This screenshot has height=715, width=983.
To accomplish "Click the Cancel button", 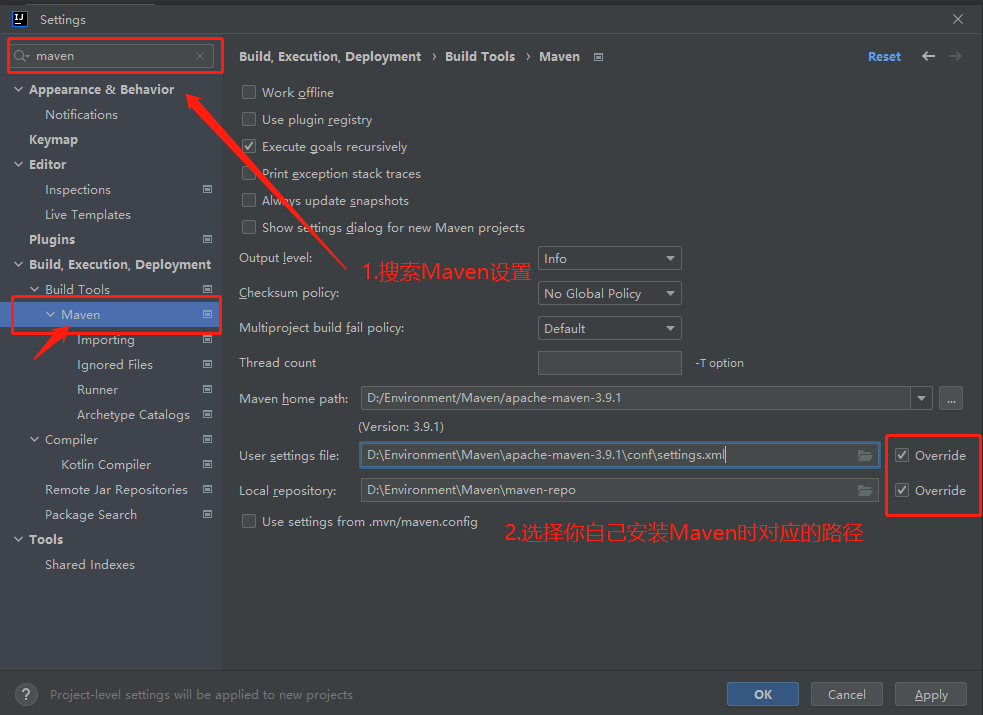I will (x=846, y=694).
